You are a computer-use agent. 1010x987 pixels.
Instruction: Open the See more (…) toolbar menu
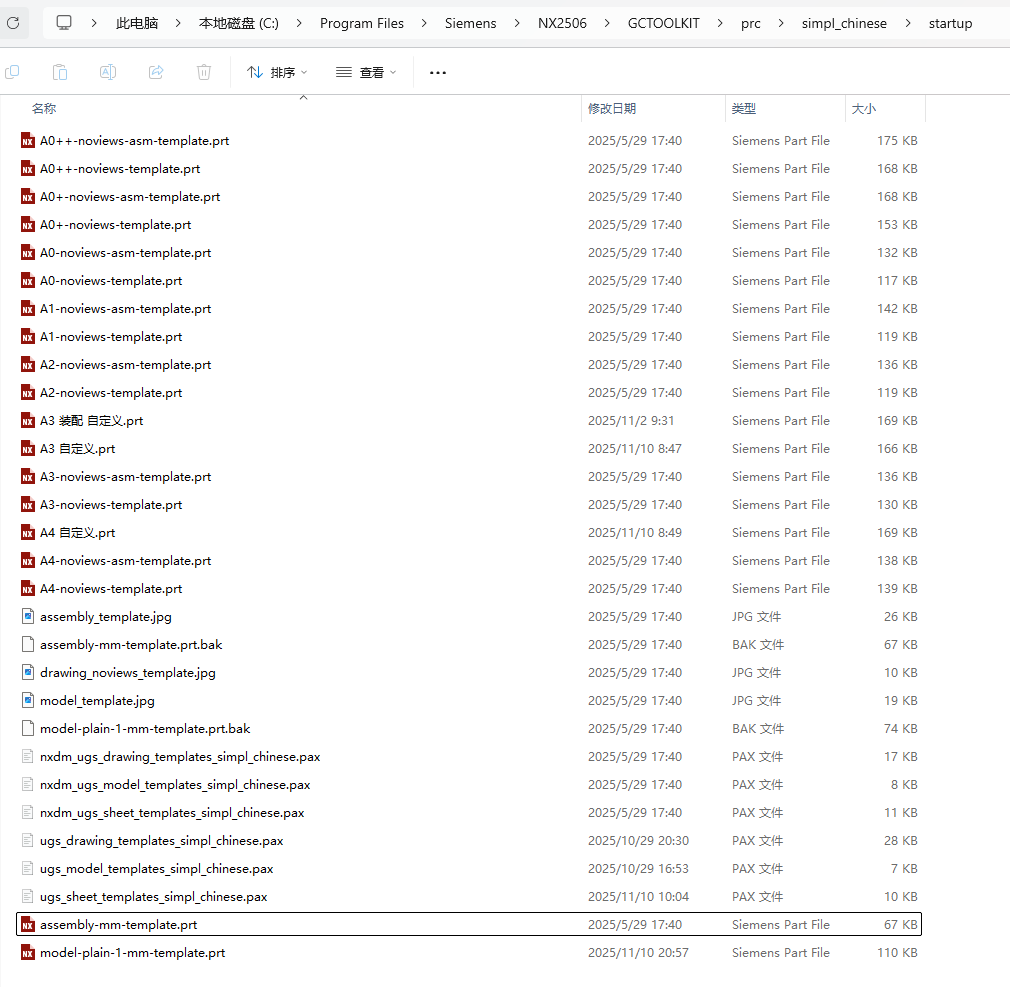pos(437,71)
